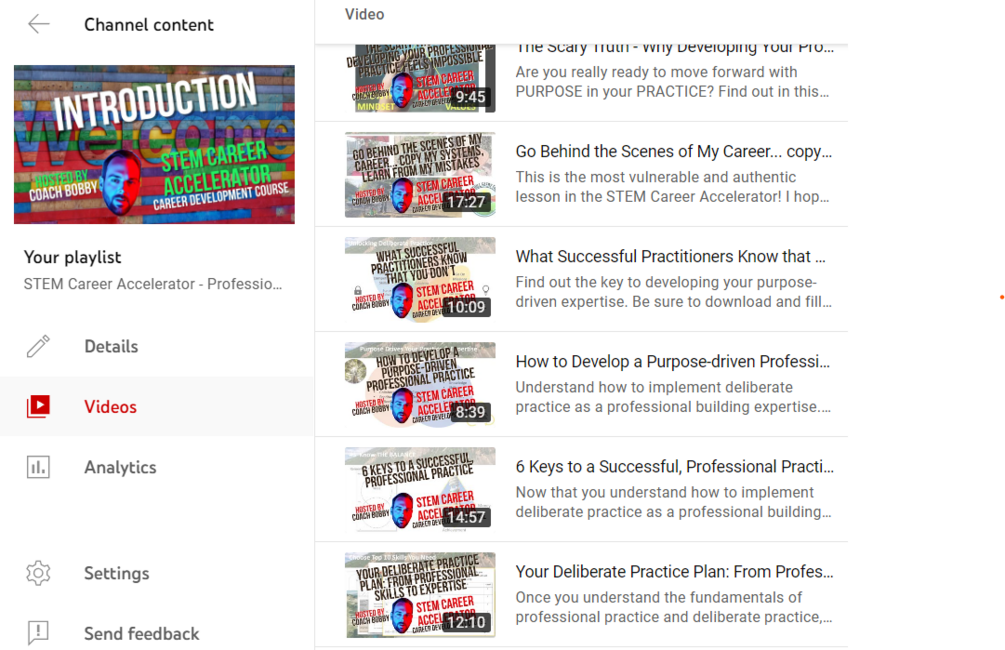Click the Details pencil icon

(x=38, y=346)
